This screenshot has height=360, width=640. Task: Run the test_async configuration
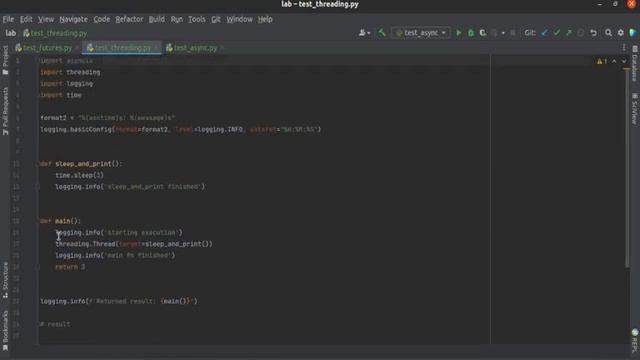[458, 33]
